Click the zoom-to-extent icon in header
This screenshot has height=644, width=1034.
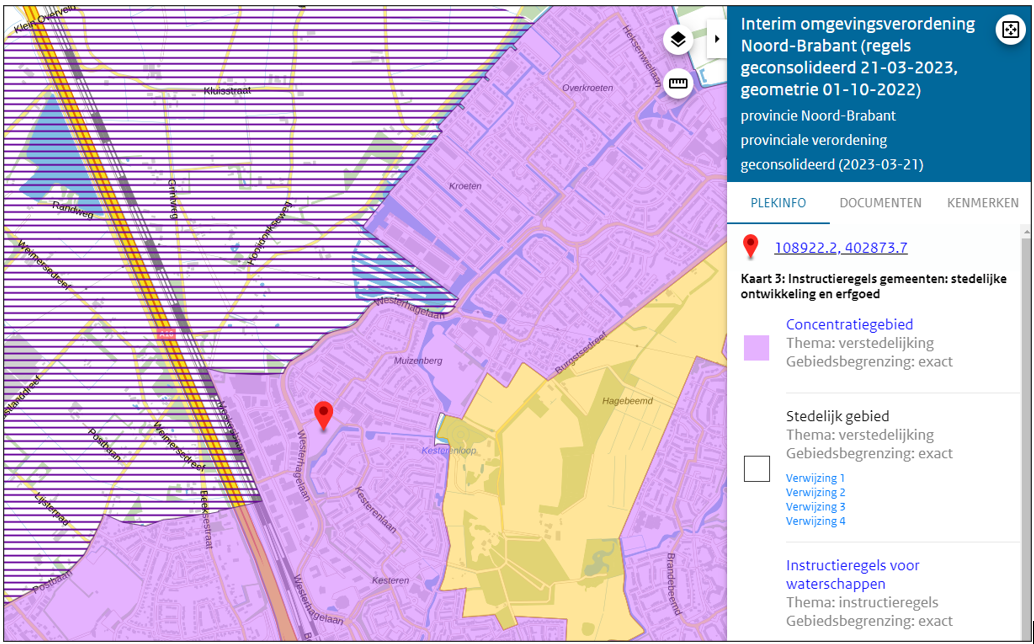point(1009,30)
